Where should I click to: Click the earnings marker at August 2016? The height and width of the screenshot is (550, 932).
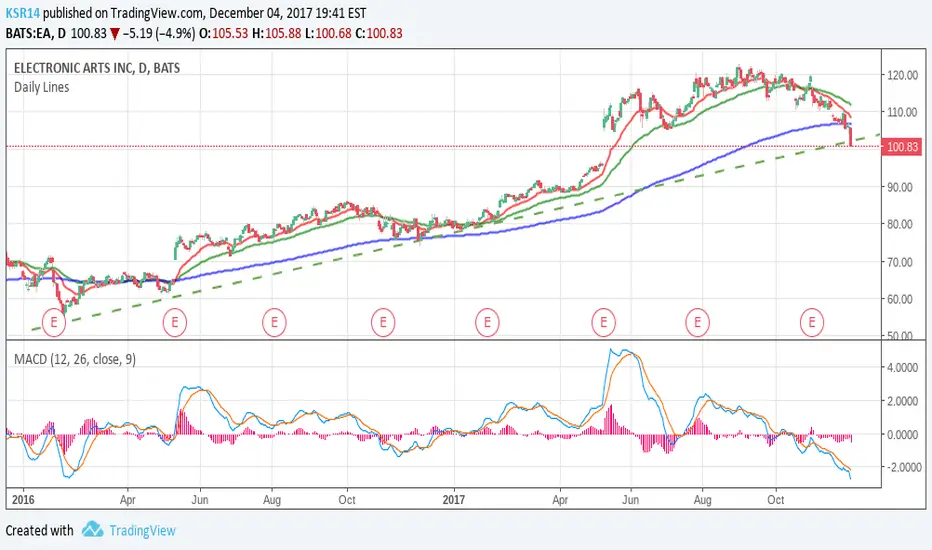click(x=274, y=323)
